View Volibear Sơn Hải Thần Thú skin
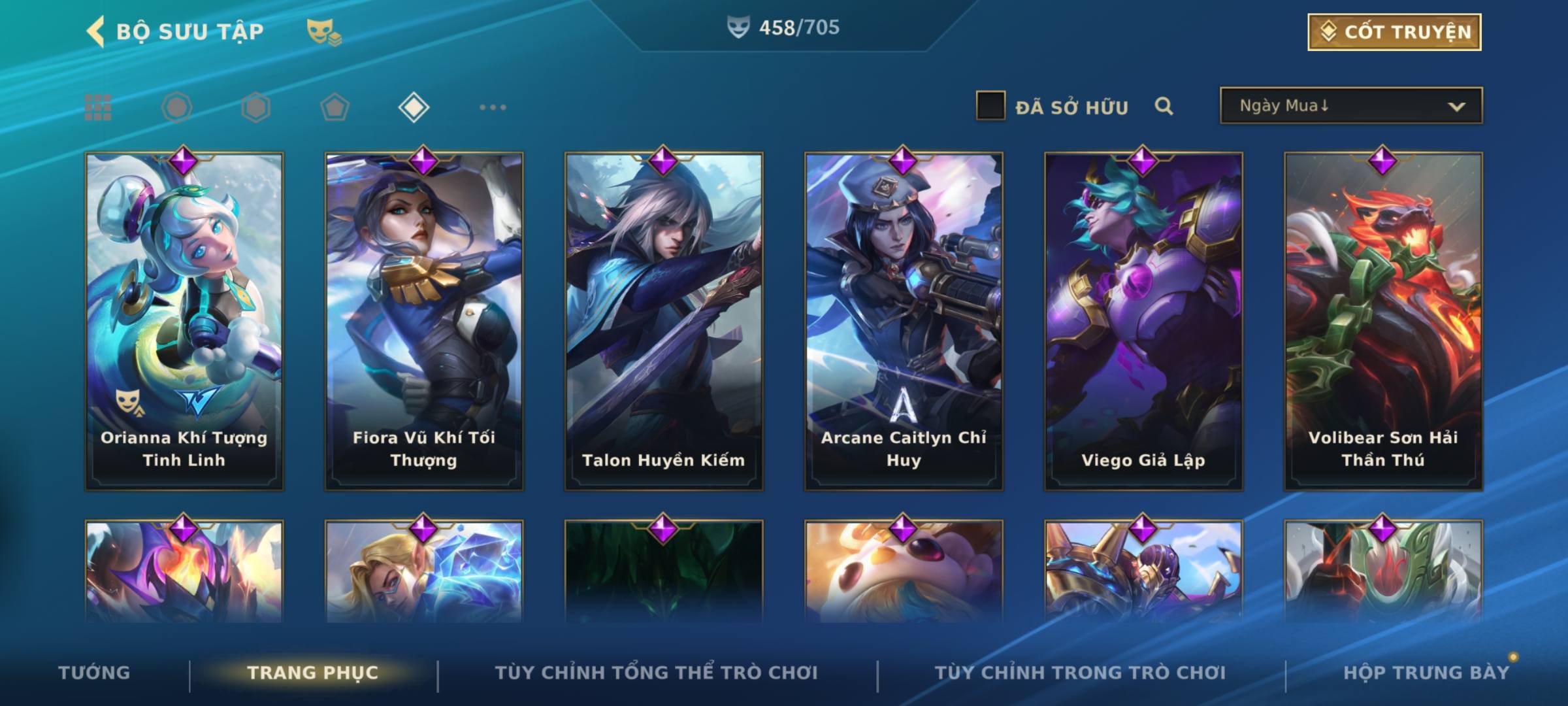The height and width of the screenshot is (706, 1568). pos(1384,321)
